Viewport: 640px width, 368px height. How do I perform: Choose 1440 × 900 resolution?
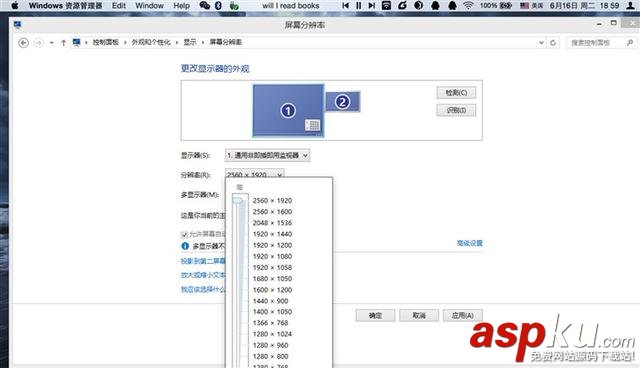point(270,301)
